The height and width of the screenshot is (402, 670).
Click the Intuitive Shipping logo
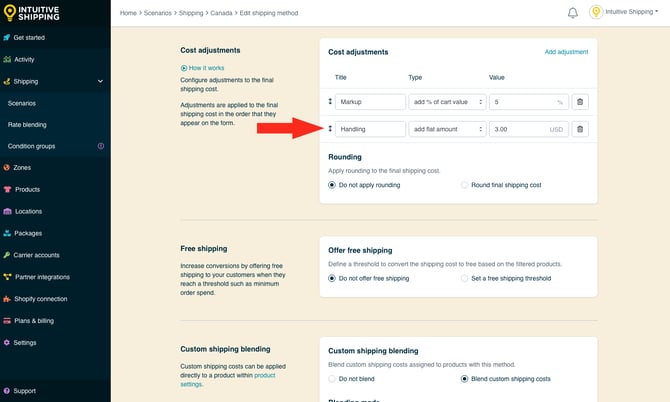tap(32, 13)
